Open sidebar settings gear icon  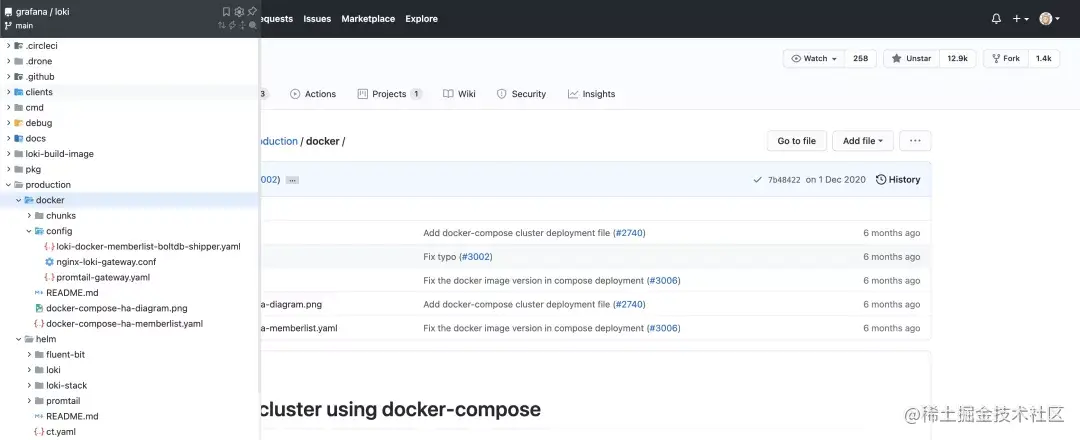(239, 11)
